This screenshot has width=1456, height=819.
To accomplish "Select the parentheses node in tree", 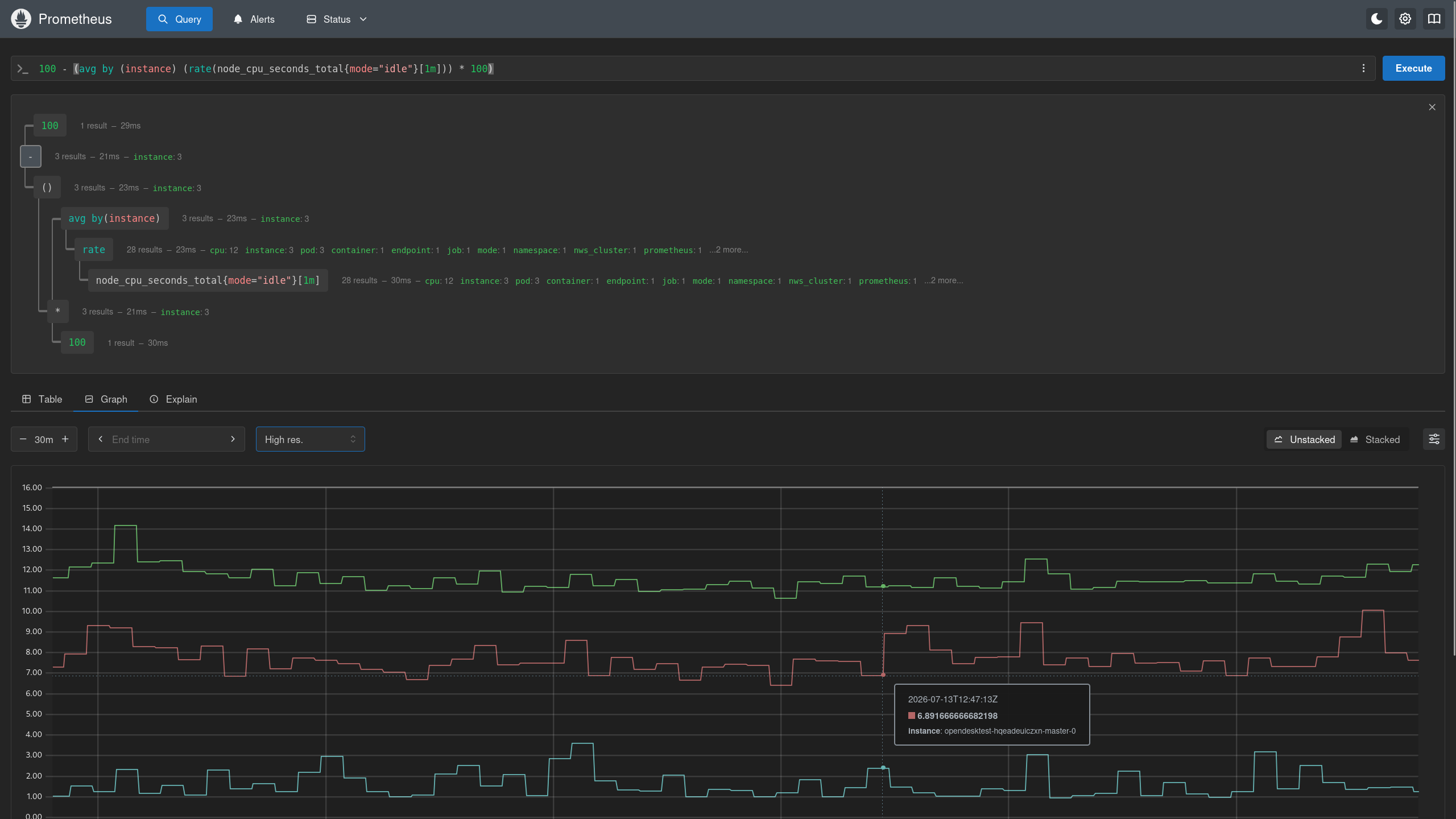I will pyautogui.click(x=47, y=188).
